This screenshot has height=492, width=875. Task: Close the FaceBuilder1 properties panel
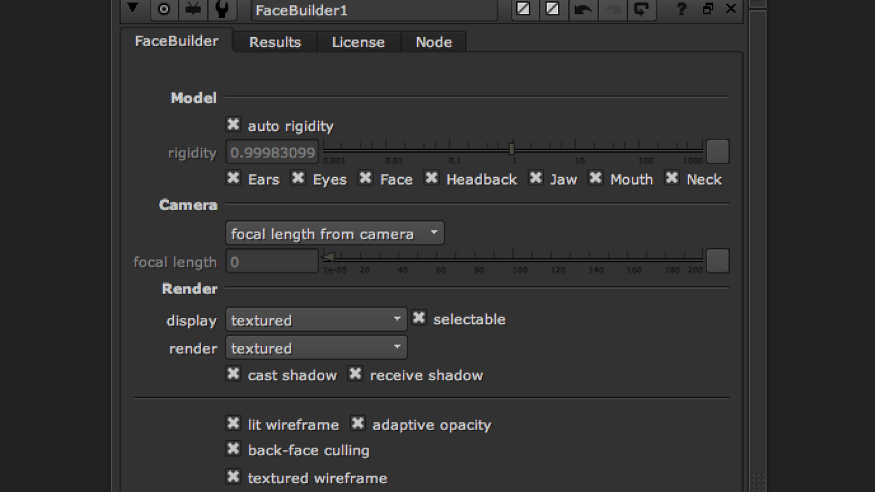[x=730, y=8]
